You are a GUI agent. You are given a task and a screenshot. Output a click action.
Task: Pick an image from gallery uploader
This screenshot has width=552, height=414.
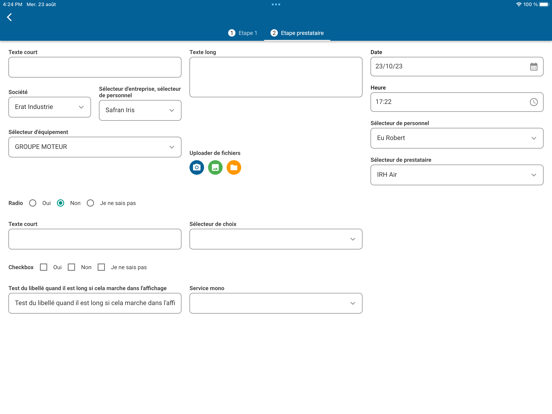point(215,167)
